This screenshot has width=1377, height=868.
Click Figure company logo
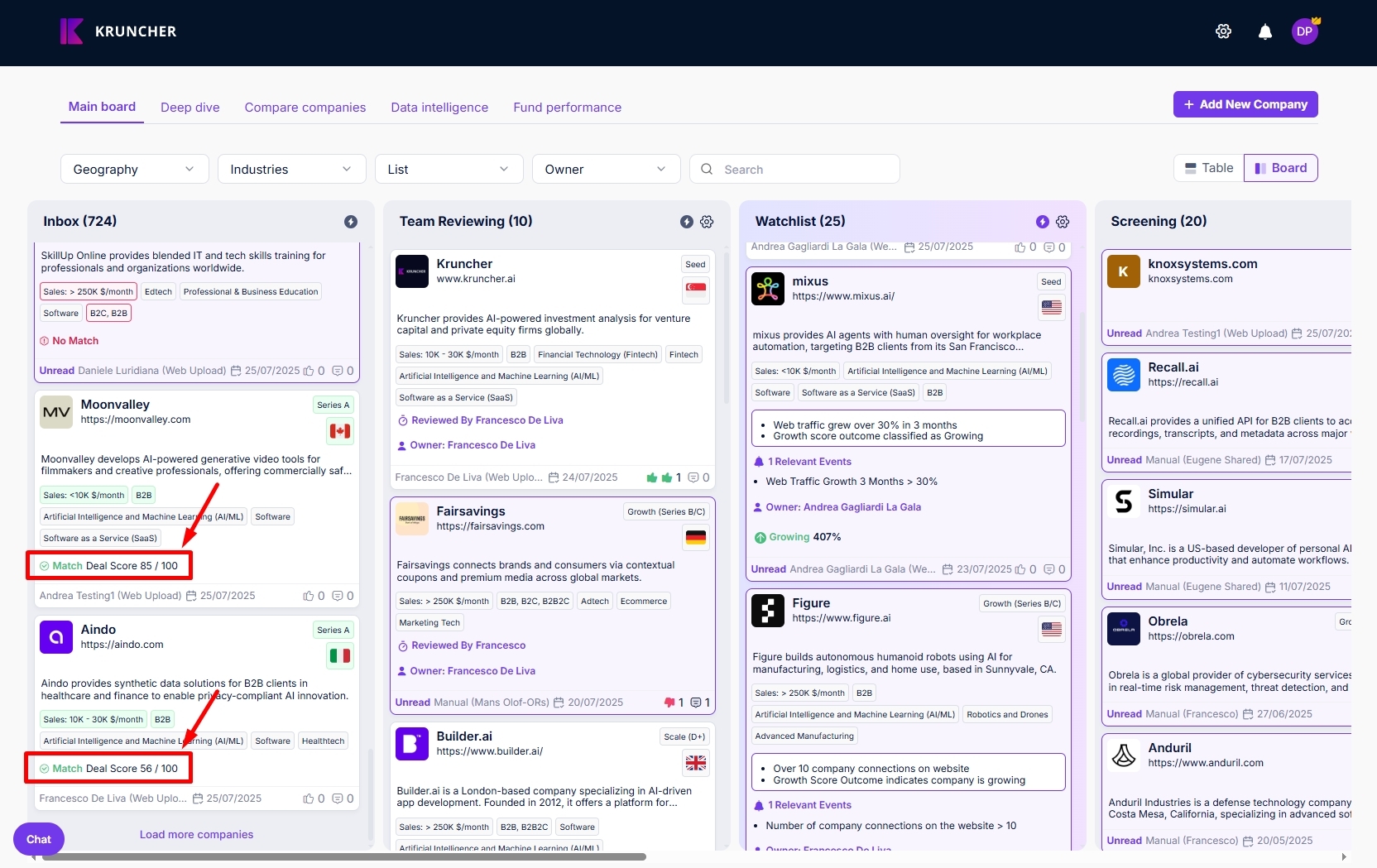pyautogui.click(x=768, y=611)
